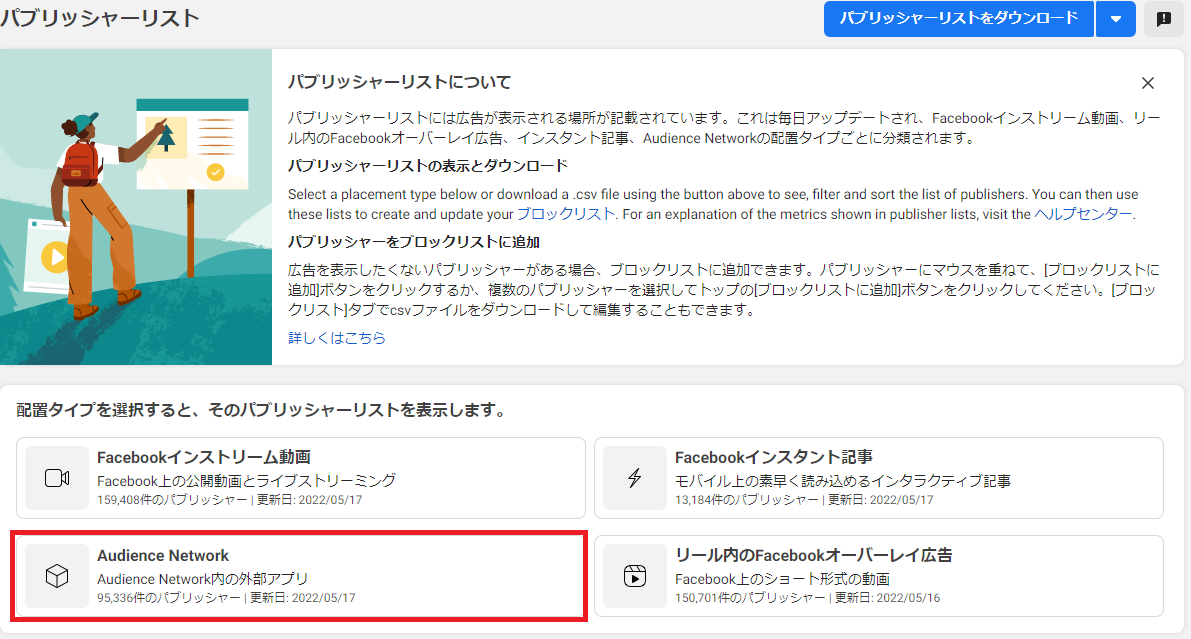Screen dimensions: 1191x639
Task: Select the Facebookインスタント記事 title
Action: tap(773, 457)
